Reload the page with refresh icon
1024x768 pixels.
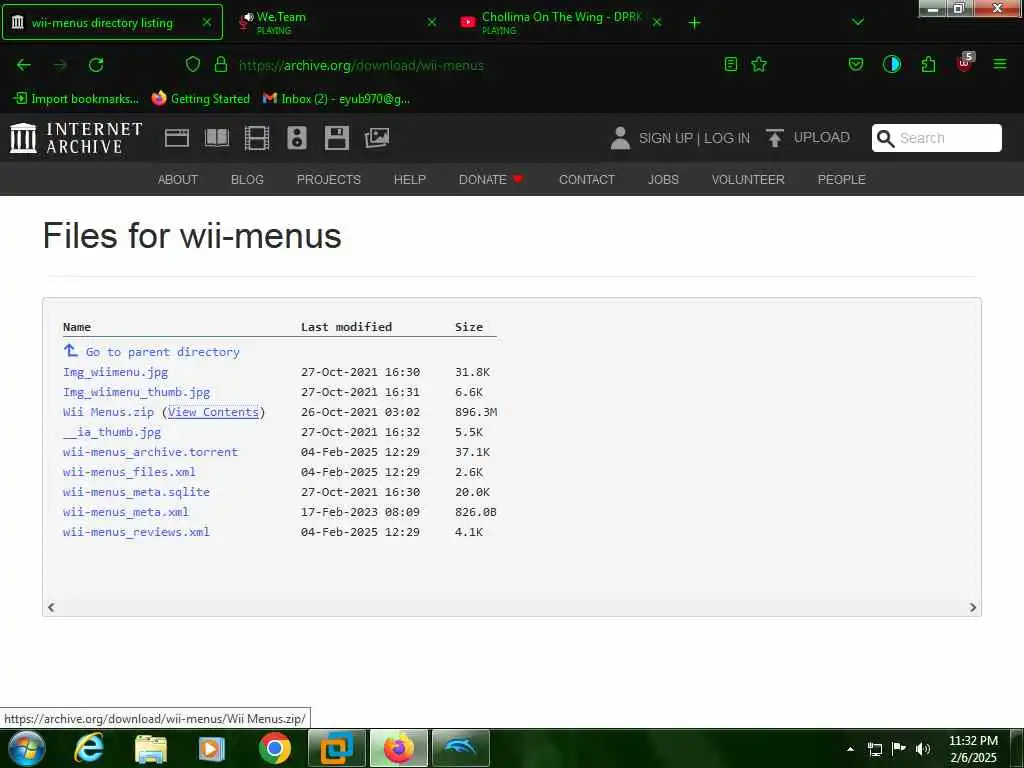tap(96, 65)
